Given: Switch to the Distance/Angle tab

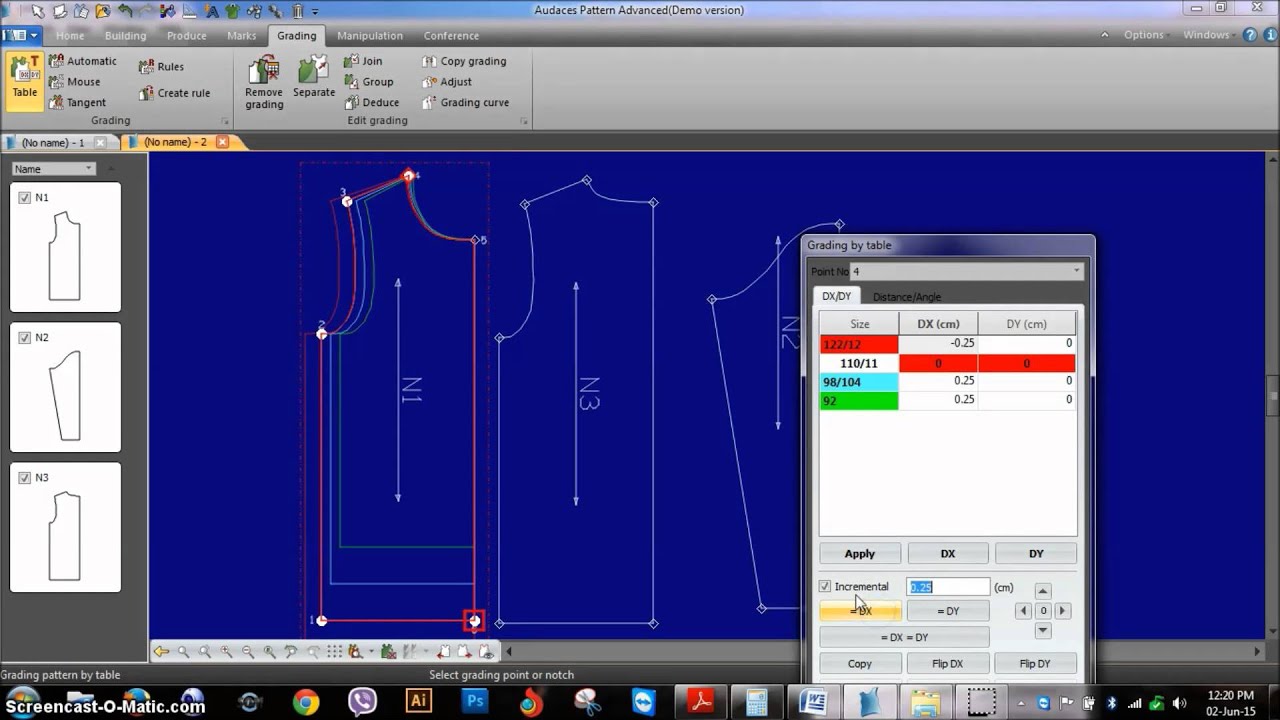Looking at the screenshot, I should coord(906,297).
